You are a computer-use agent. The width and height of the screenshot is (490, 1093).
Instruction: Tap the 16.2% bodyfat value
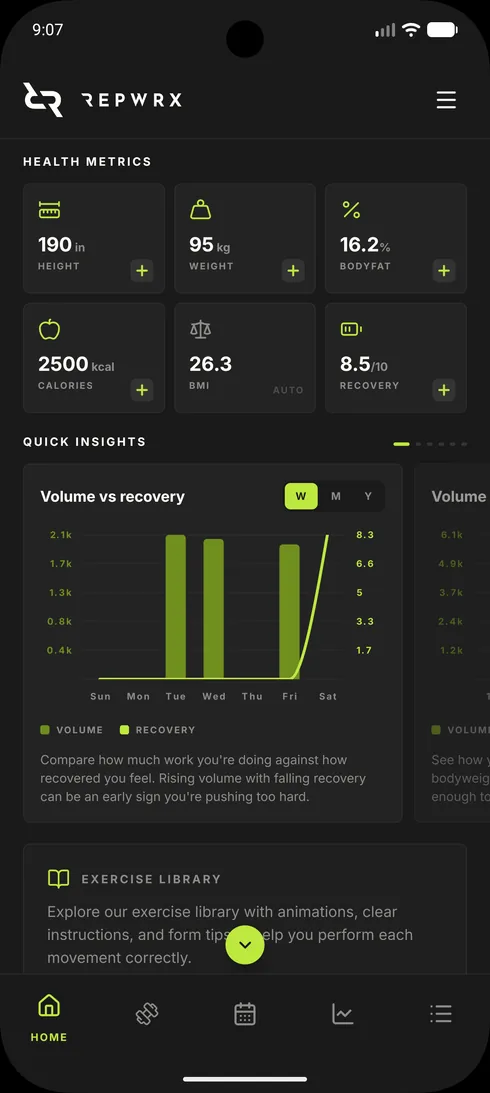[x=365, y=245]
